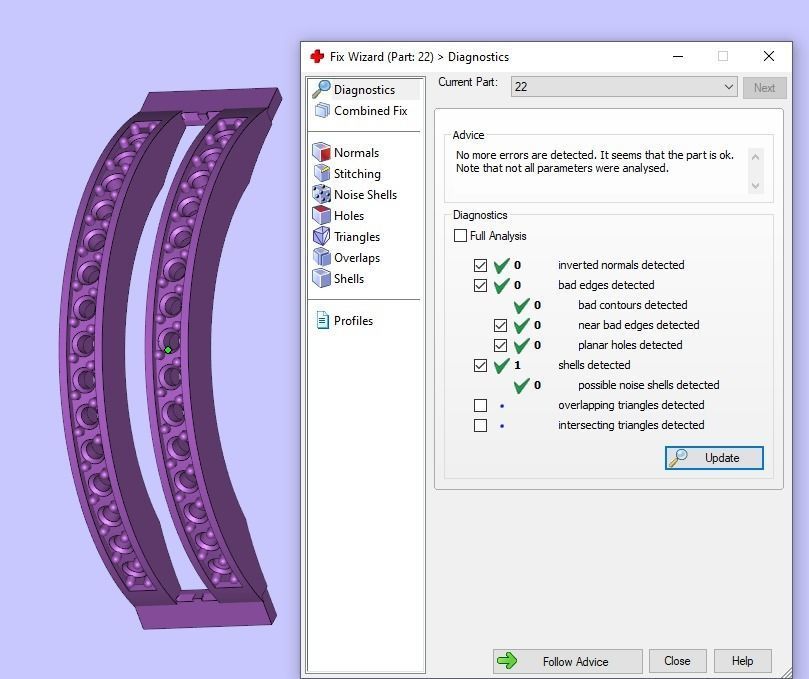
Task: Click the magnifier icon on Update button
Action: coord(677,458)
